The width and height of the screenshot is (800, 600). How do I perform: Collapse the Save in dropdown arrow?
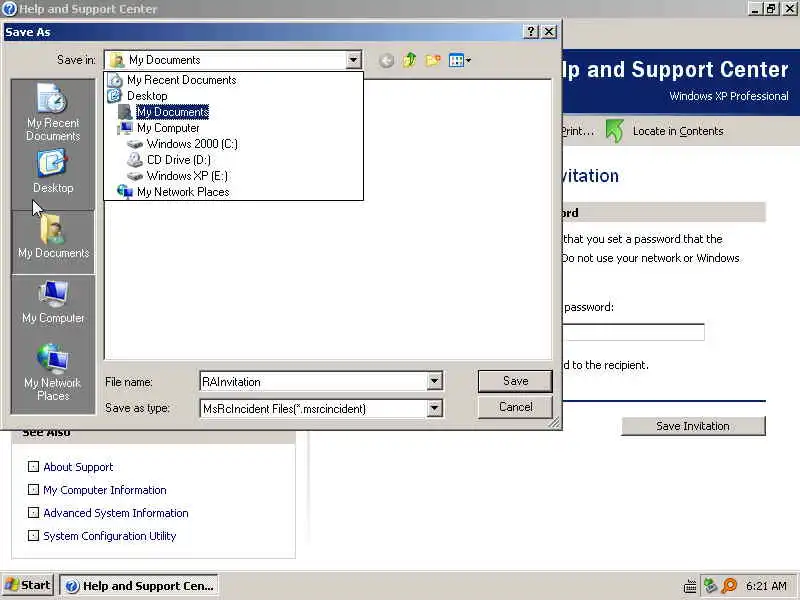(353, 60)
